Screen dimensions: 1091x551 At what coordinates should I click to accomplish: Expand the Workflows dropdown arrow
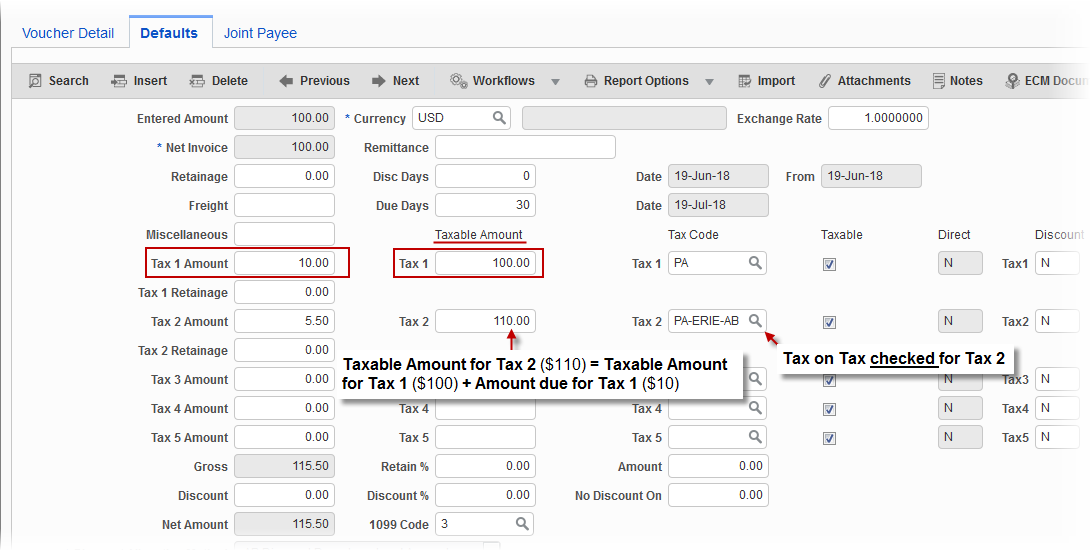[555, 81]
